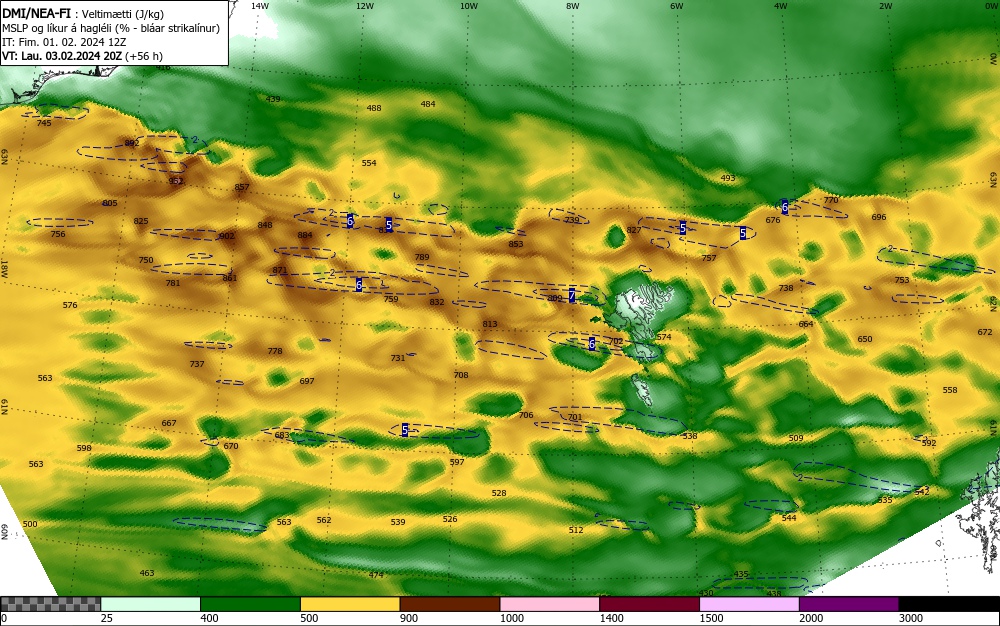The height and width of the screenshot is (626, 1000).
Task: Click the map value 463
Action: pos(147,573)
